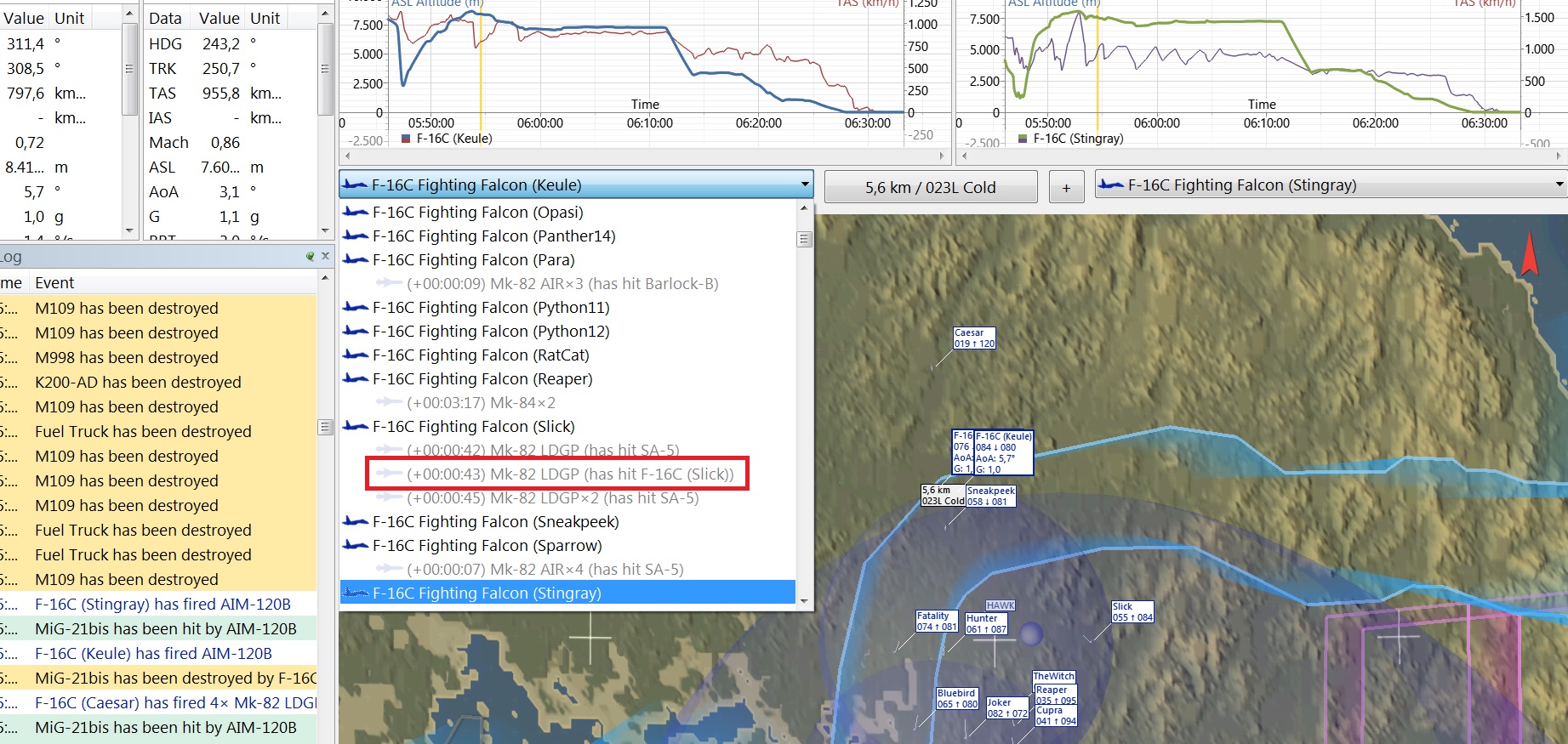
Task: Select F-16C Fighting Falcon (Reaper) from list
Action: tap(567, 378)
